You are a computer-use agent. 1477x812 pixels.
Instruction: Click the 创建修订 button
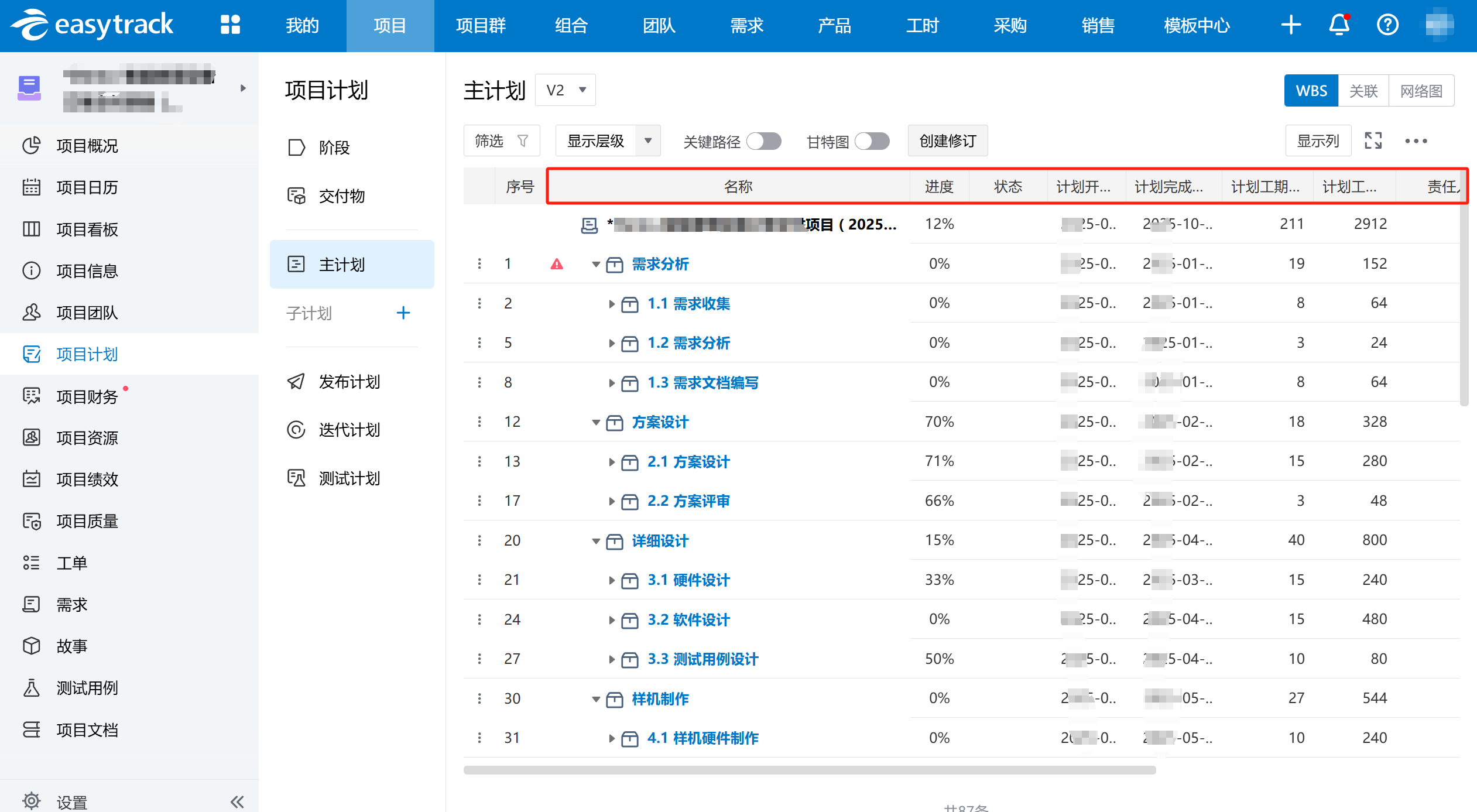click(x=947, y=141)
